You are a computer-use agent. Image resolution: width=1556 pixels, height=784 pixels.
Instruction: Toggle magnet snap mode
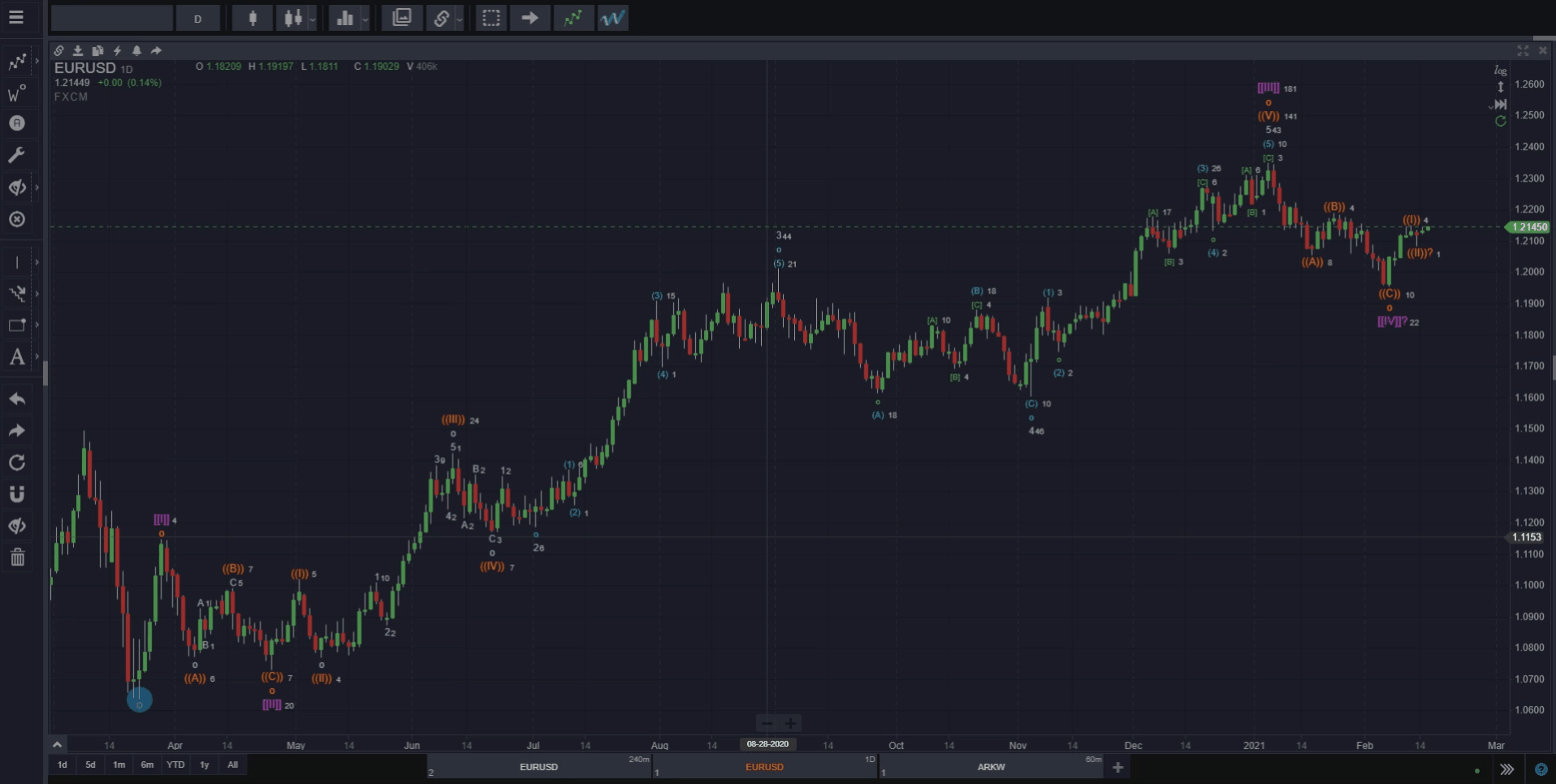pos(17,494)
